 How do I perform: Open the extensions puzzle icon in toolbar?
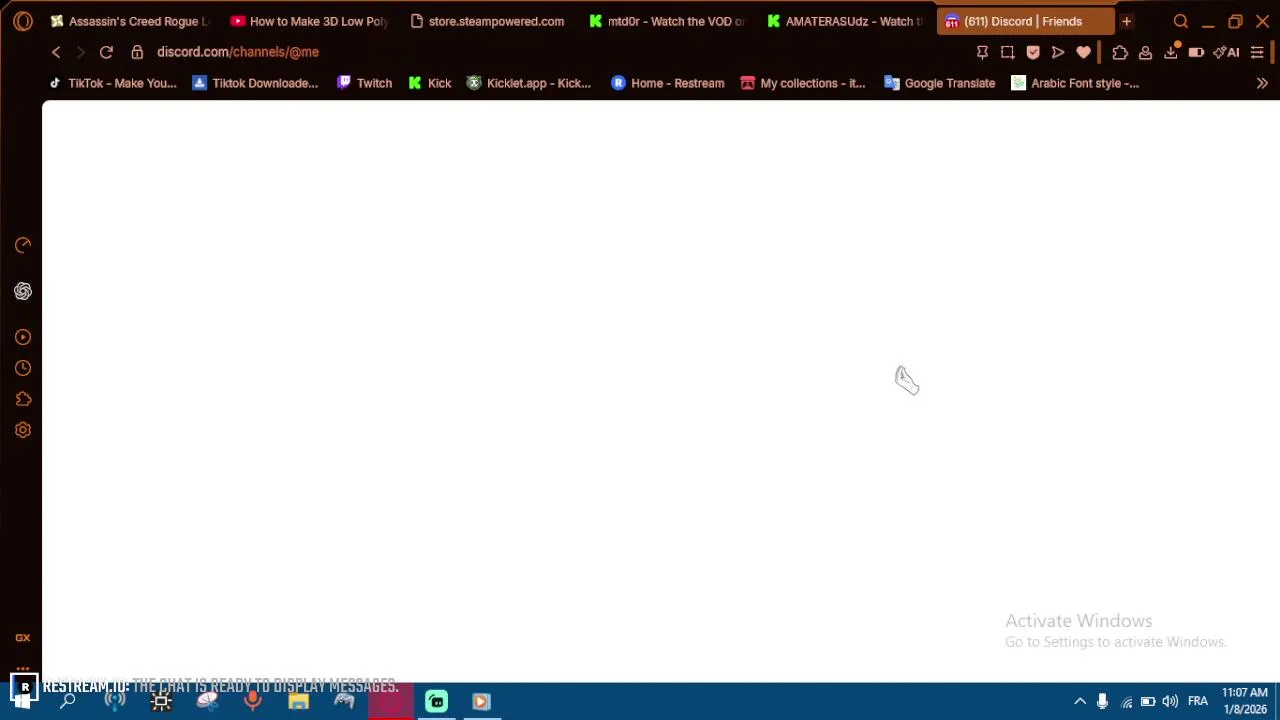pyautogui.click(x=1120, y=52)
